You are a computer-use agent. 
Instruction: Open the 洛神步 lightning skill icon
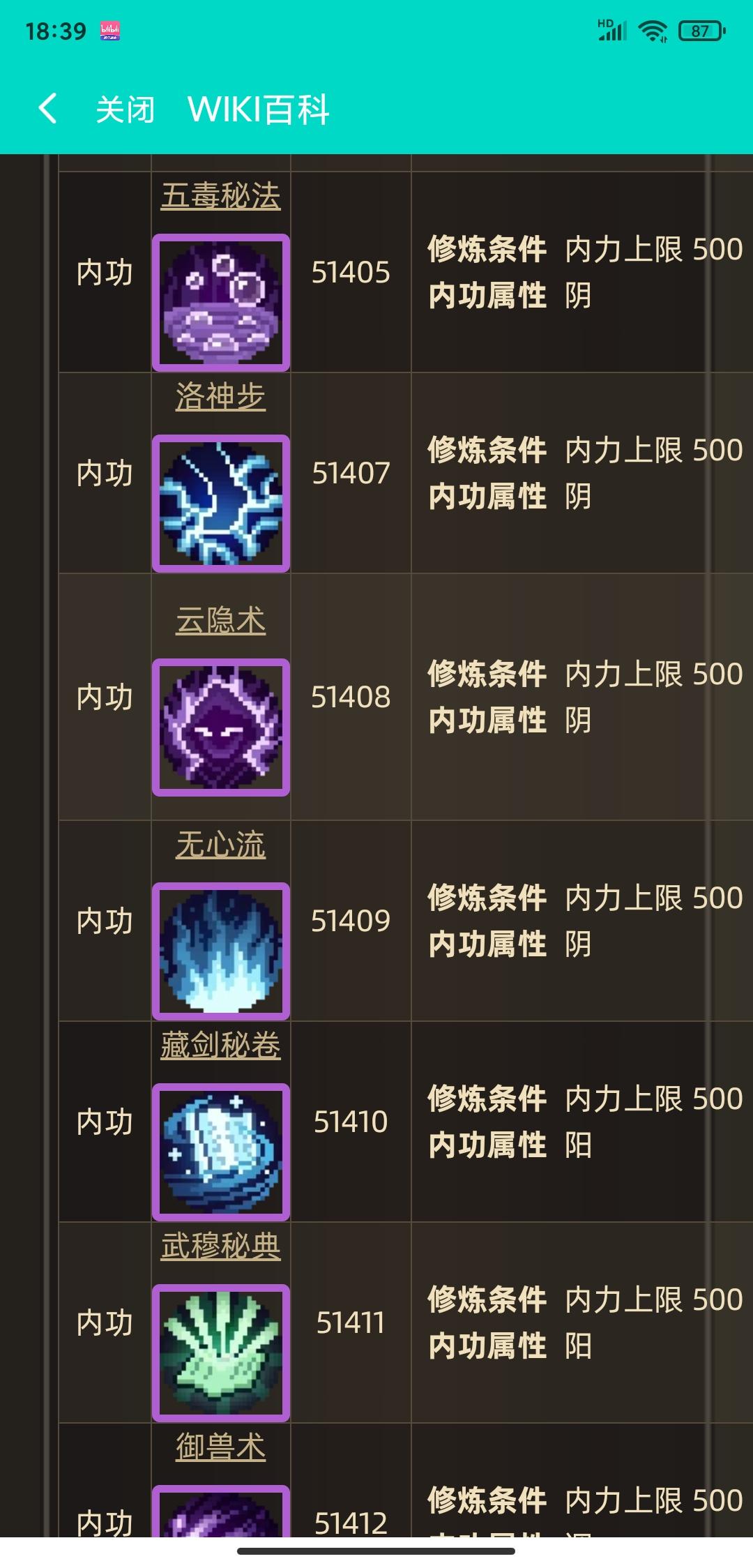[221, 504]
